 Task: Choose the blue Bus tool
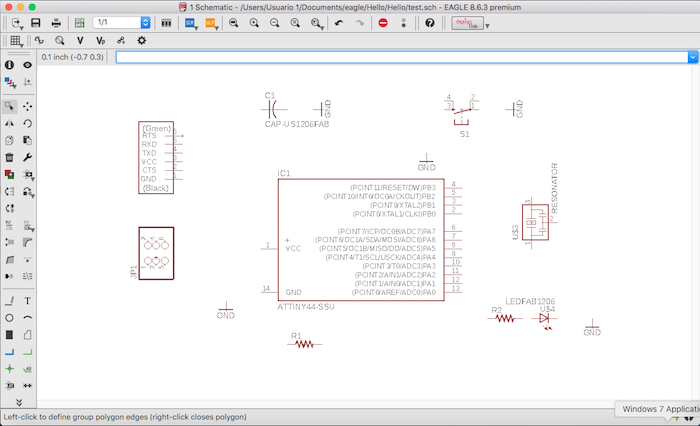(x=9, y=352)
